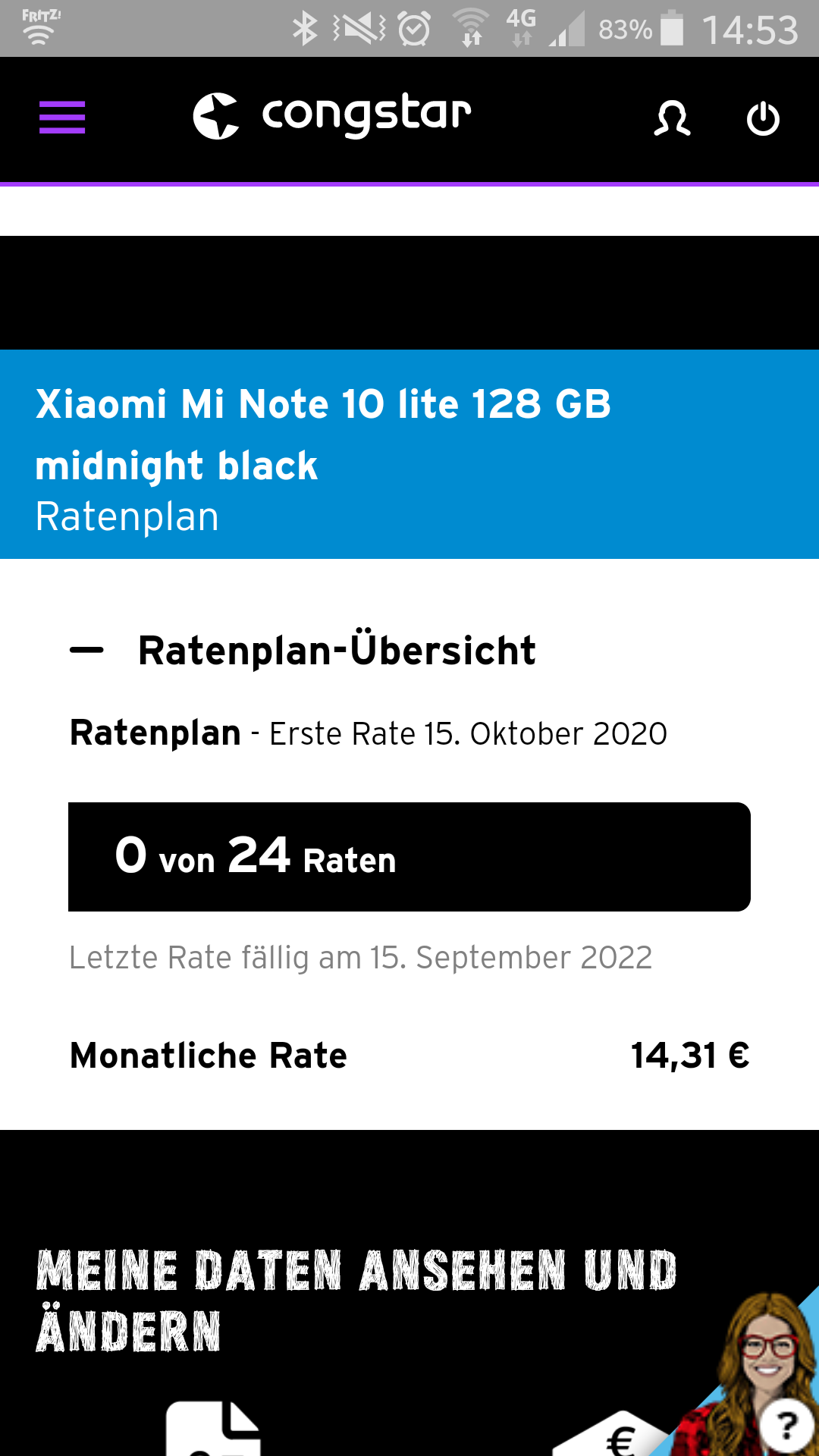Screen dimensions: 819x1456
Task: Tap the congstar logo
Action: (332, 116)
